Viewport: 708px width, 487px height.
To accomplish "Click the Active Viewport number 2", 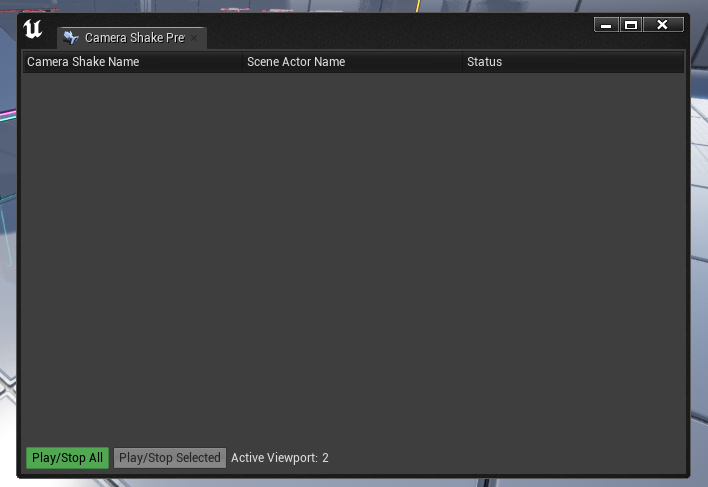I will coord(325,458).
